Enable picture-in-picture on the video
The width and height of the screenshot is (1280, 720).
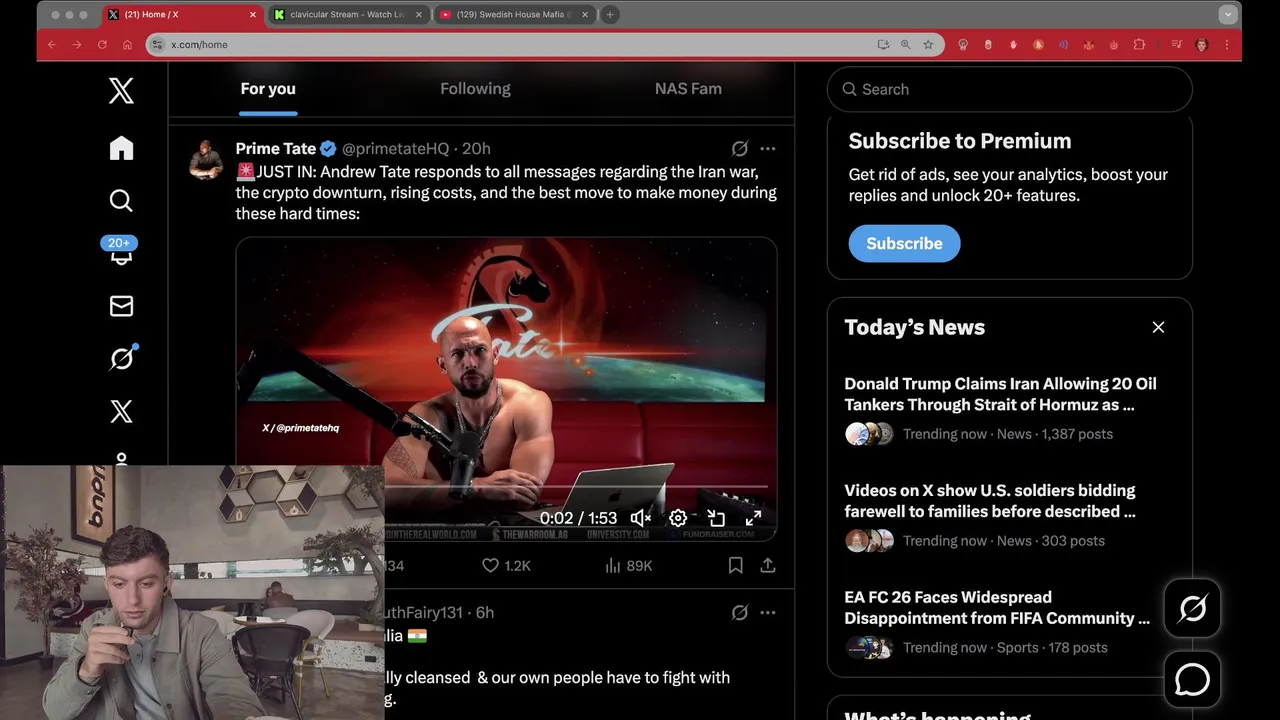pos(716,518)
